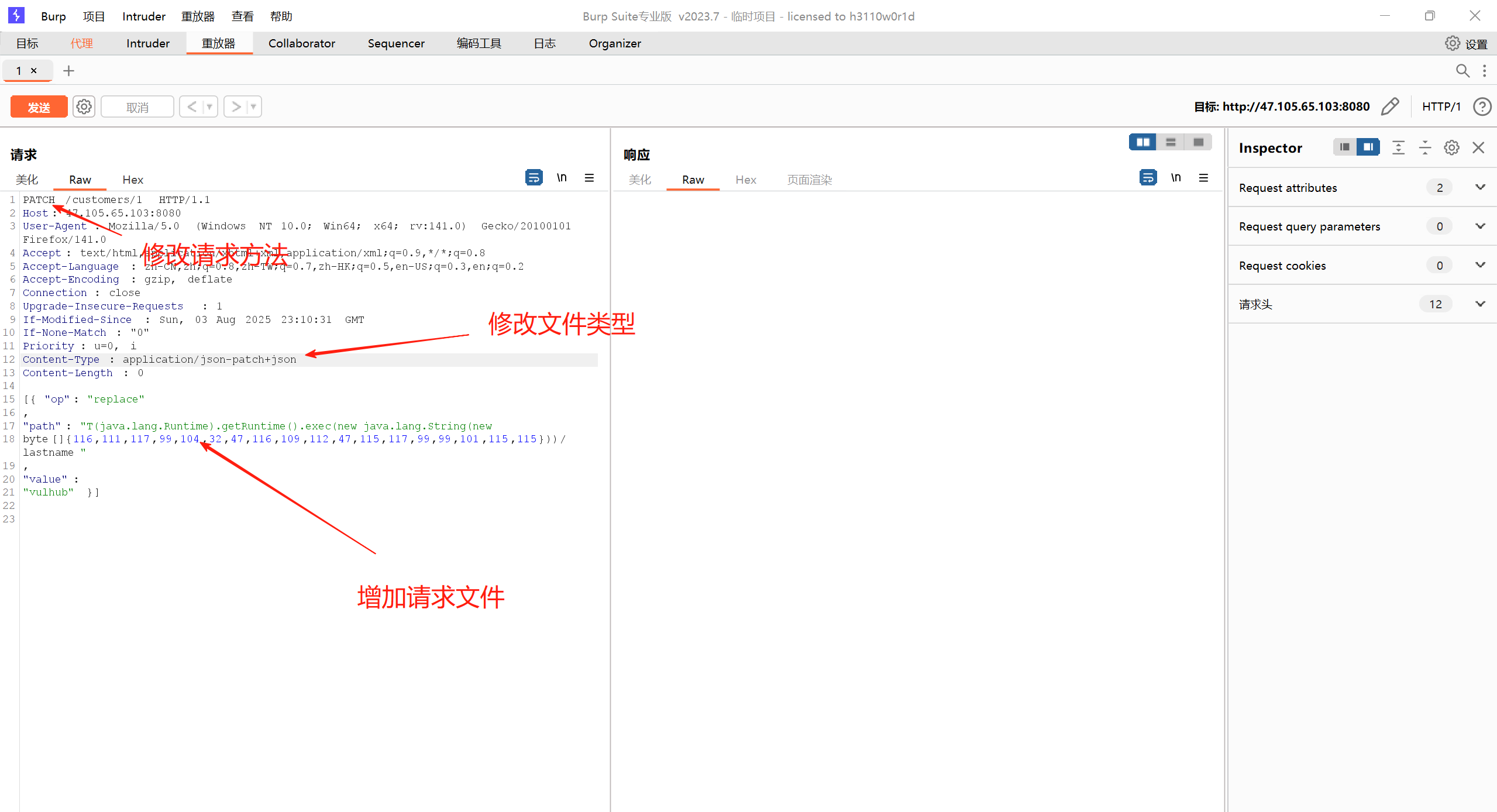Switch to the 日志 tab
Image resolution: width=1497 pixels, height=812 pixels.
pyautogui.click(x=545, y=43)
